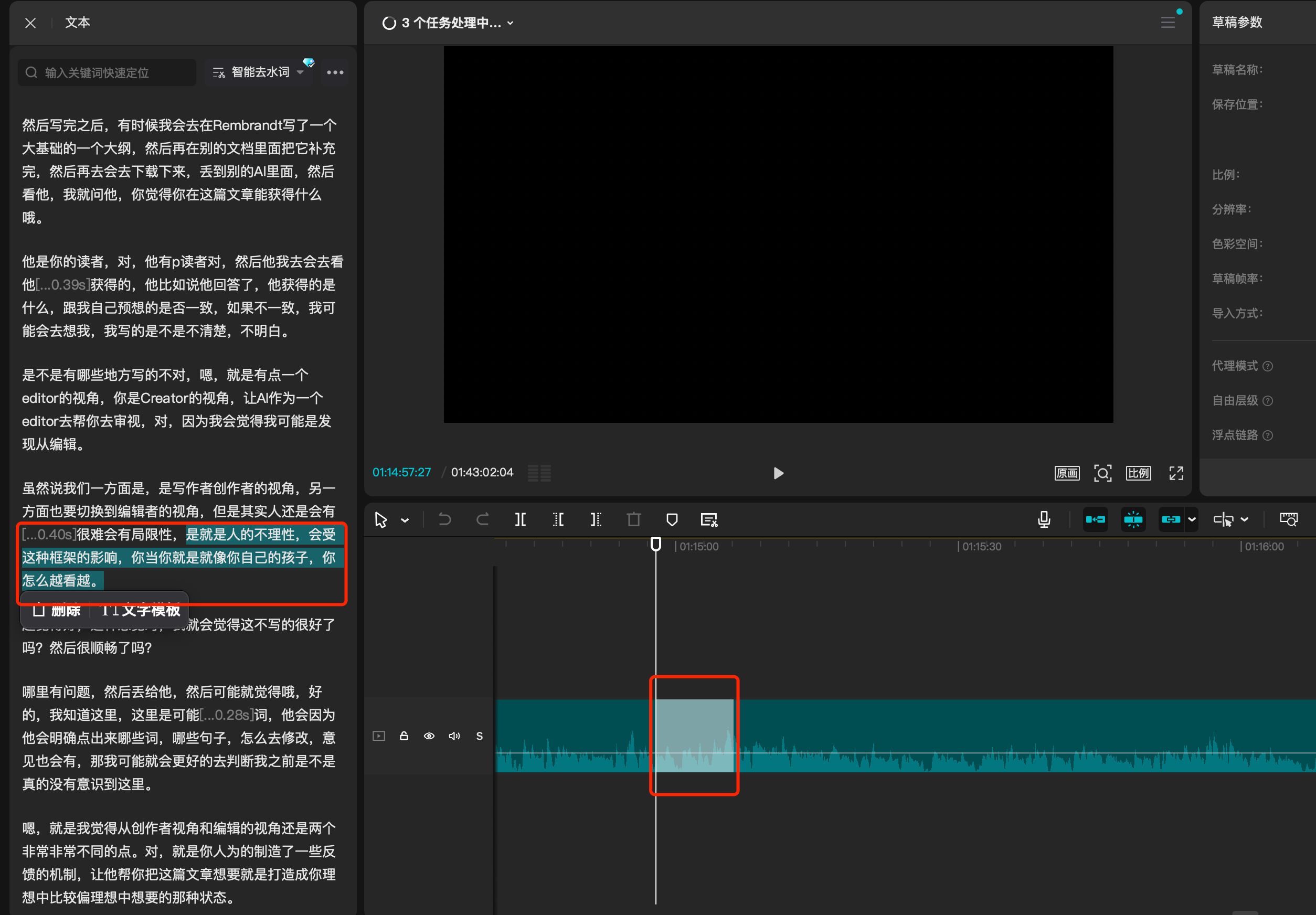Click the current timecode 01:14:57:27
The height and width of the screenshot is (915, 1316).
402,473
